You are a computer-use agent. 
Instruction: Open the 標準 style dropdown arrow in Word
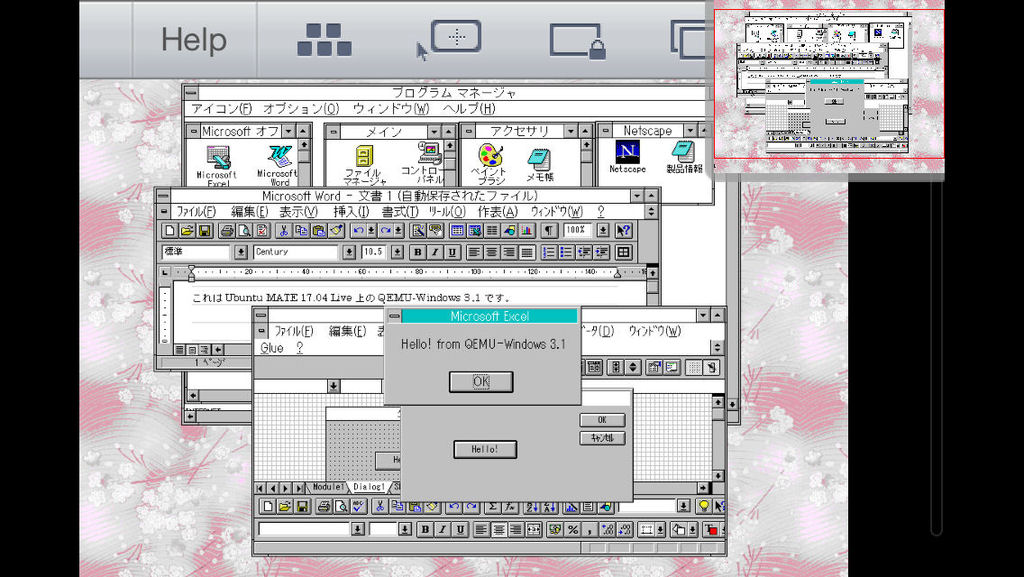(x=241, y=252)
